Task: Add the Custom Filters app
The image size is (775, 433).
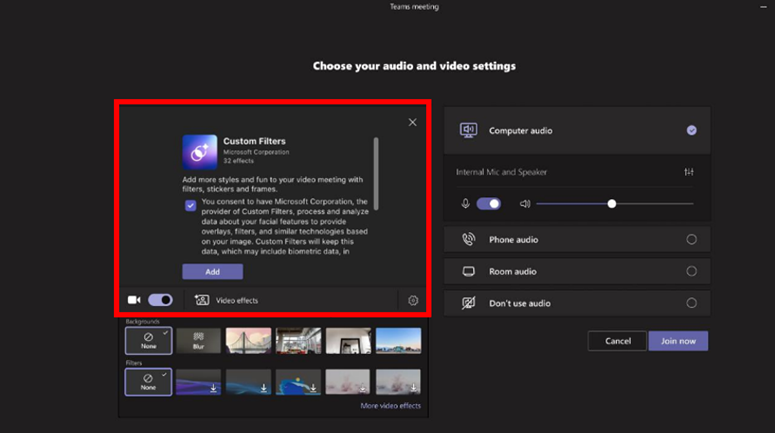Action: coord(213,271)
